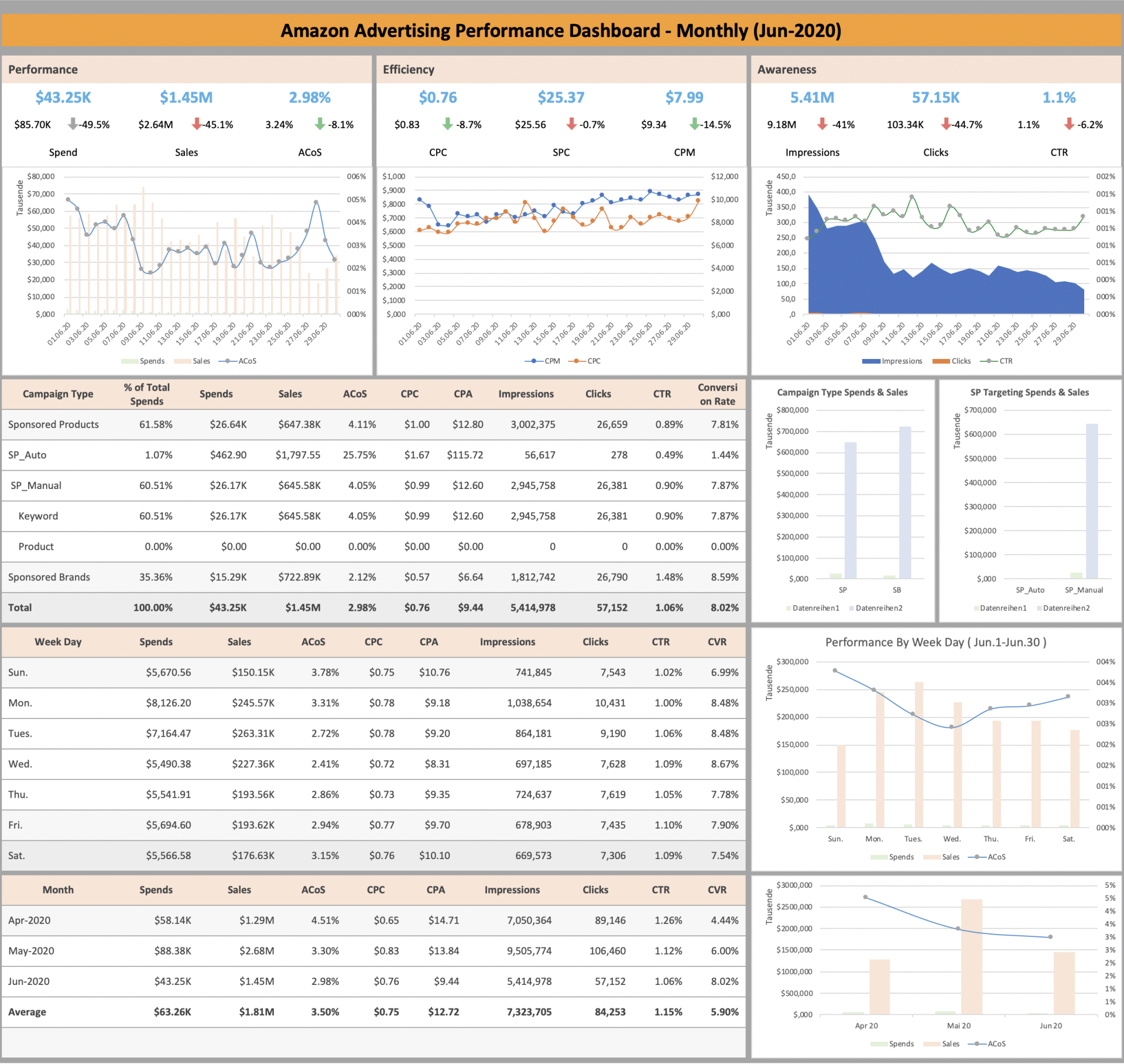Click the 5,414,978 Impressions cell in Total row
The width and height of the screenshot is (1124, 1064).
click(533, 607)
